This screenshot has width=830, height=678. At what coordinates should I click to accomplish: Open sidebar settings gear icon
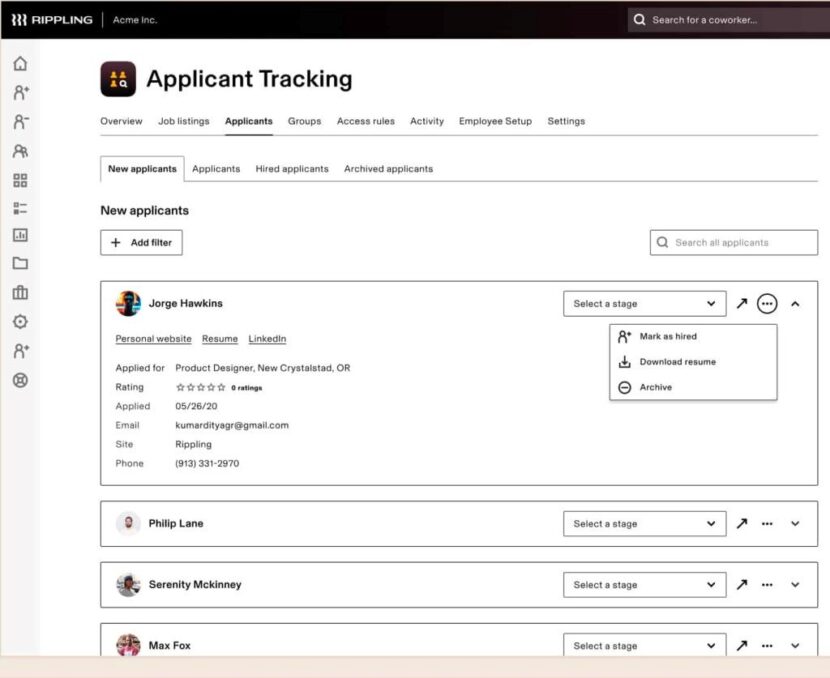[x=19, y=322]
